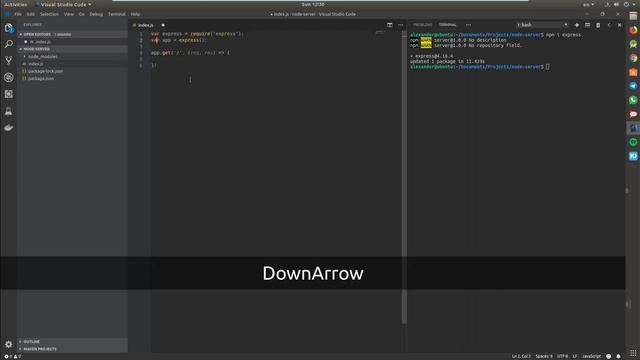Image resolution: width=640 pixels, height=360 pixels.
Task: Open WhatsApp from the Ubuntu dock
Action: click(633, 100)
